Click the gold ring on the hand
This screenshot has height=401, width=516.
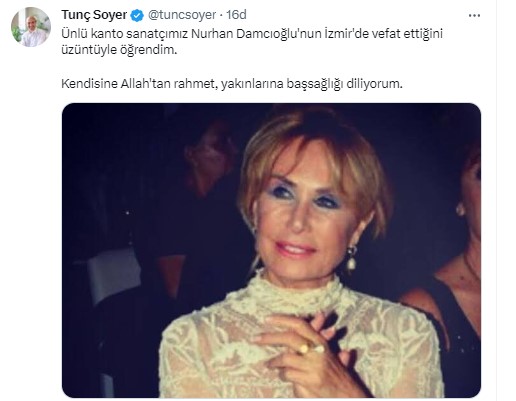pos(303,349)
